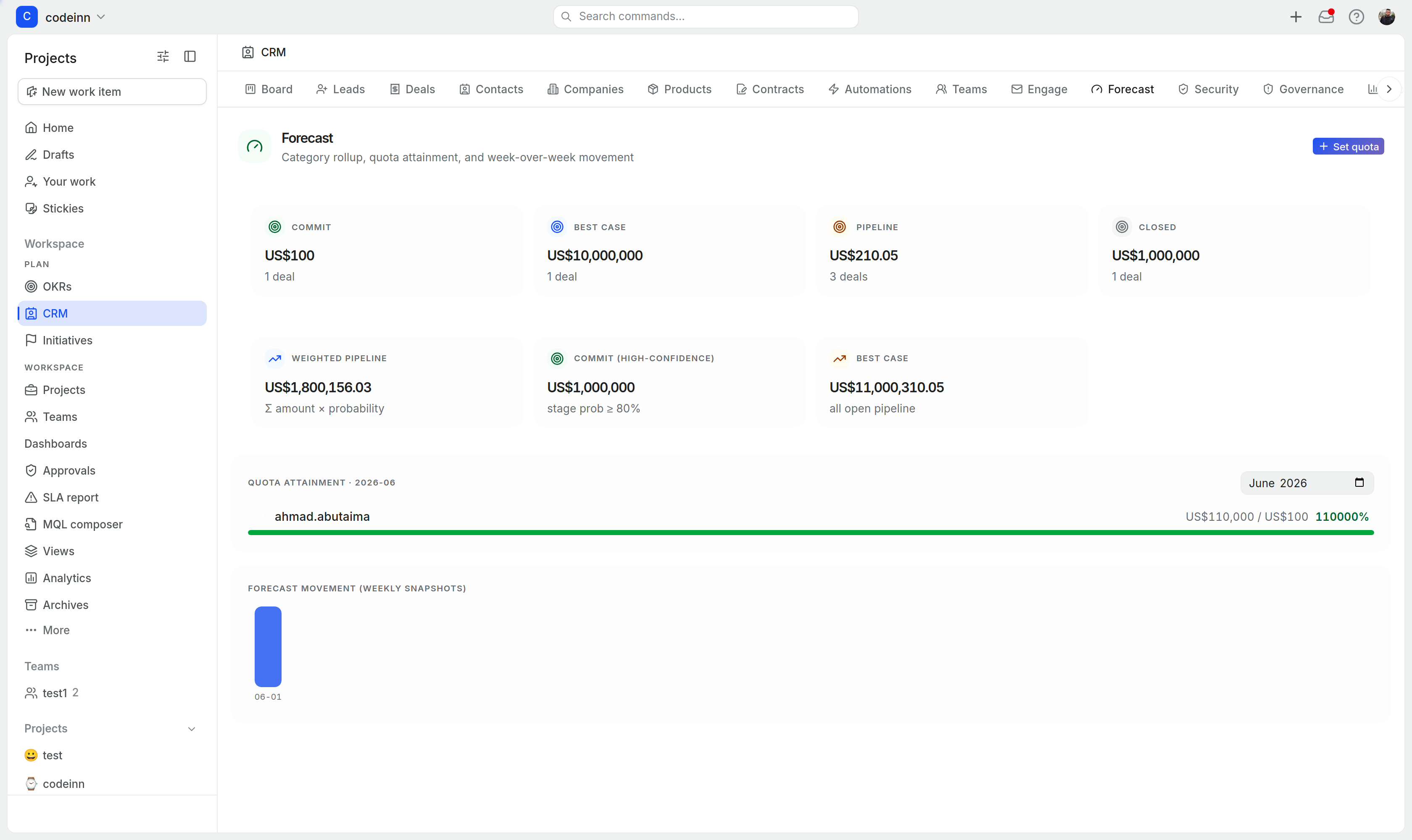Open the test1 team
Viewport: 1412px width, 840px height.
click(112, 693)
